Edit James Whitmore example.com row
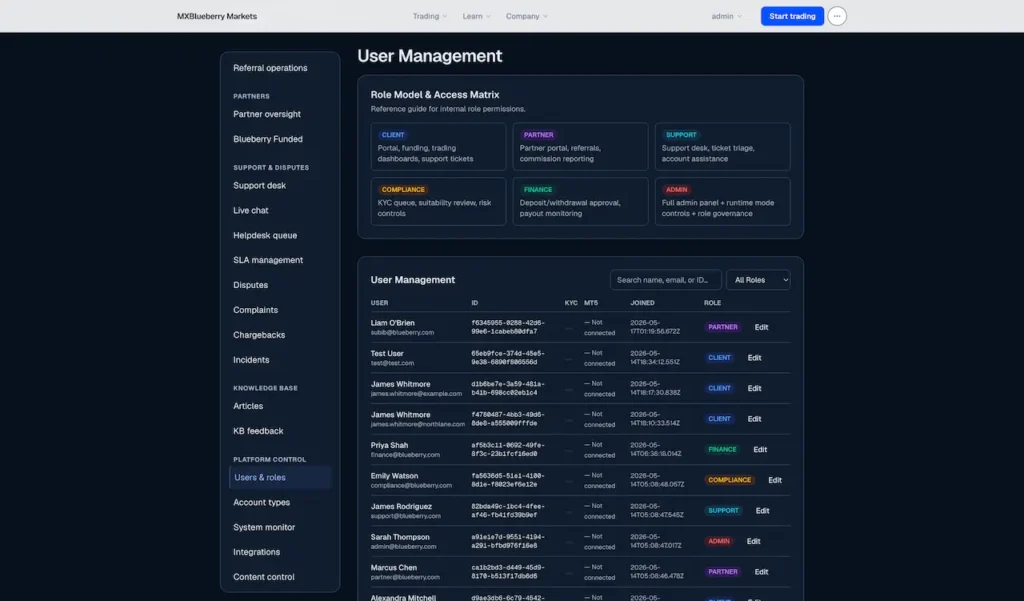The width and height of the screenshot is (1024, 601). (x=754, y=389)
